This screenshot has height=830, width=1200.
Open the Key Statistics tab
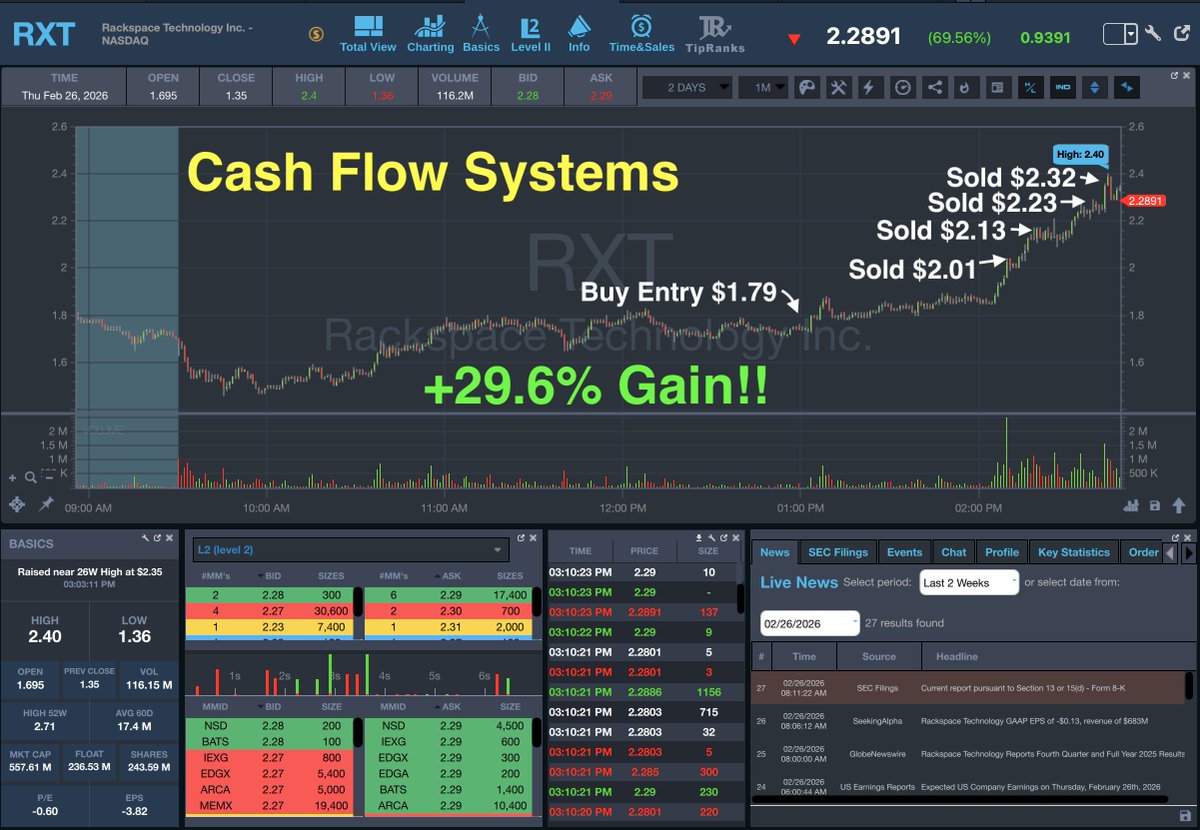pyautogui.click(x=1075, y=551)
